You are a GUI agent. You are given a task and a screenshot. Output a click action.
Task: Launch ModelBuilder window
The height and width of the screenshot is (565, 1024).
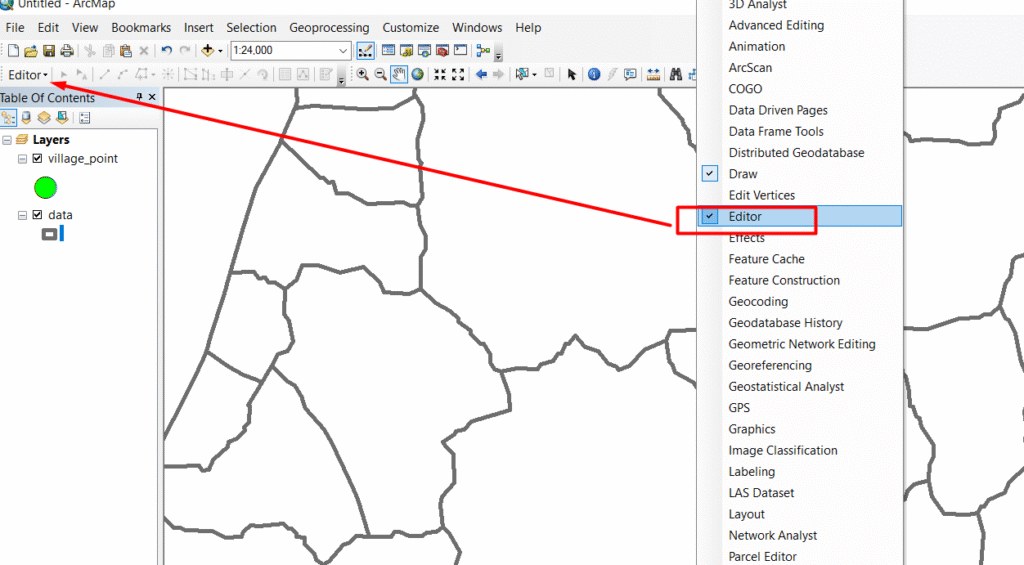(483, 50)
